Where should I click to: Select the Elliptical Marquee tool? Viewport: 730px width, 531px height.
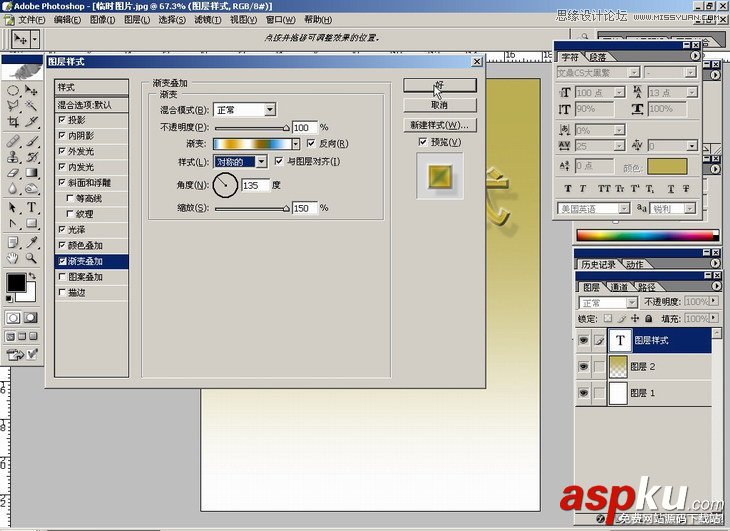tap(13, 90)
